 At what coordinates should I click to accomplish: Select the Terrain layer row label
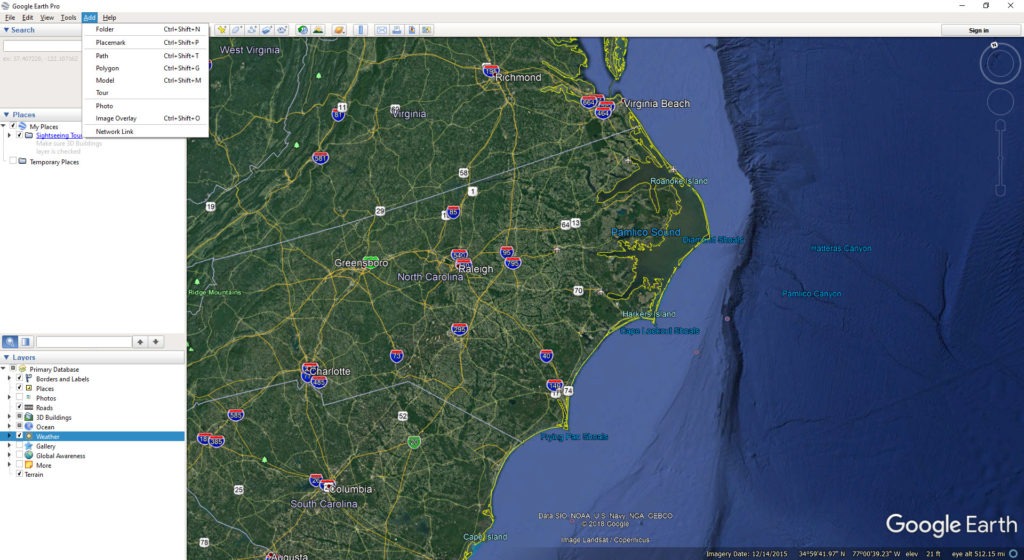tap(34, 474)
